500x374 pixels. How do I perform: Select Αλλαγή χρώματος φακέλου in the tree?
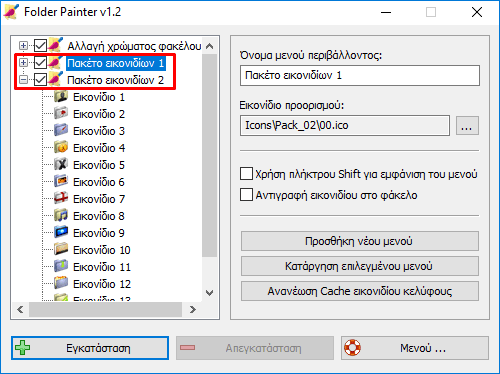pos(134,46)
